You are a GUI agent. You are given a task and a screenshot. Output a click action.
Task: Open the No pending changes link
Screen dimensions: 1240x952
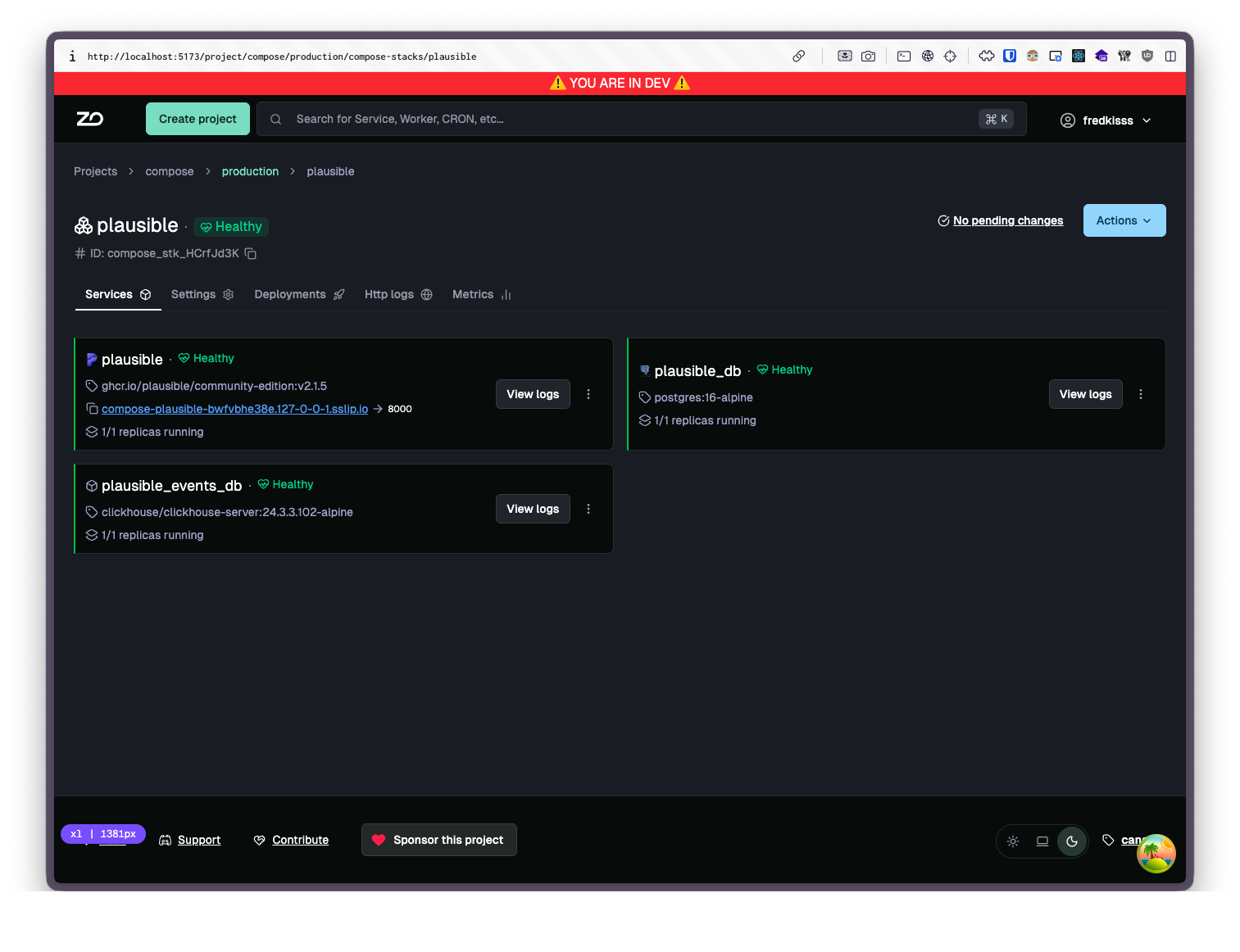pos(1008,220)
